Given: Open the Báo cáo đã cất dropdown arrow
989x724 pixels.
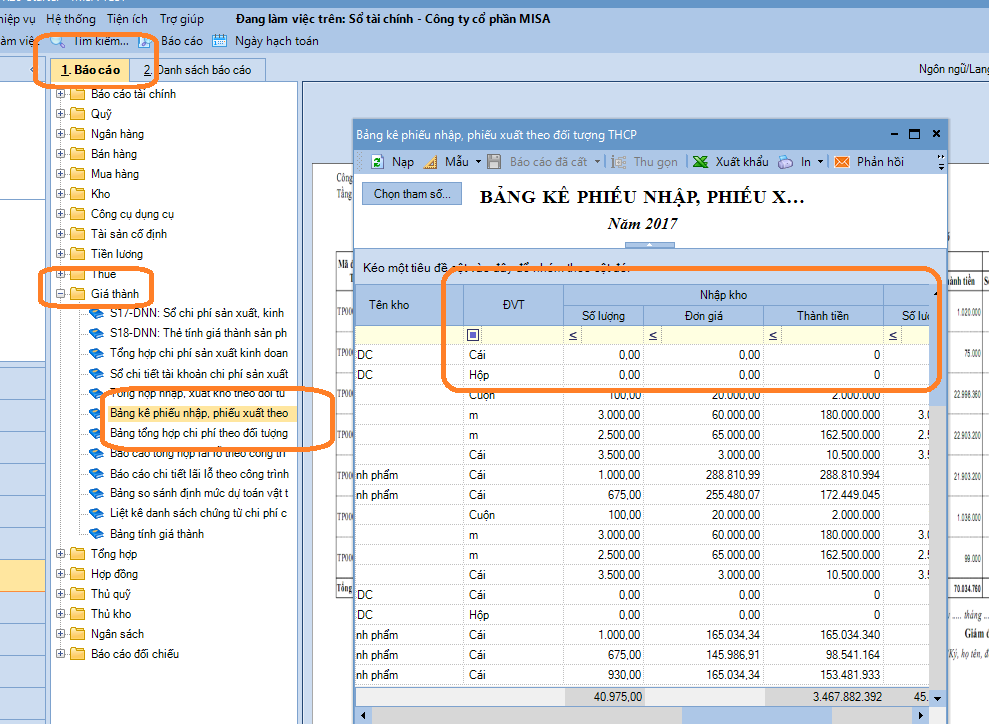Looking at the screenshot, I should click(597, 162).
